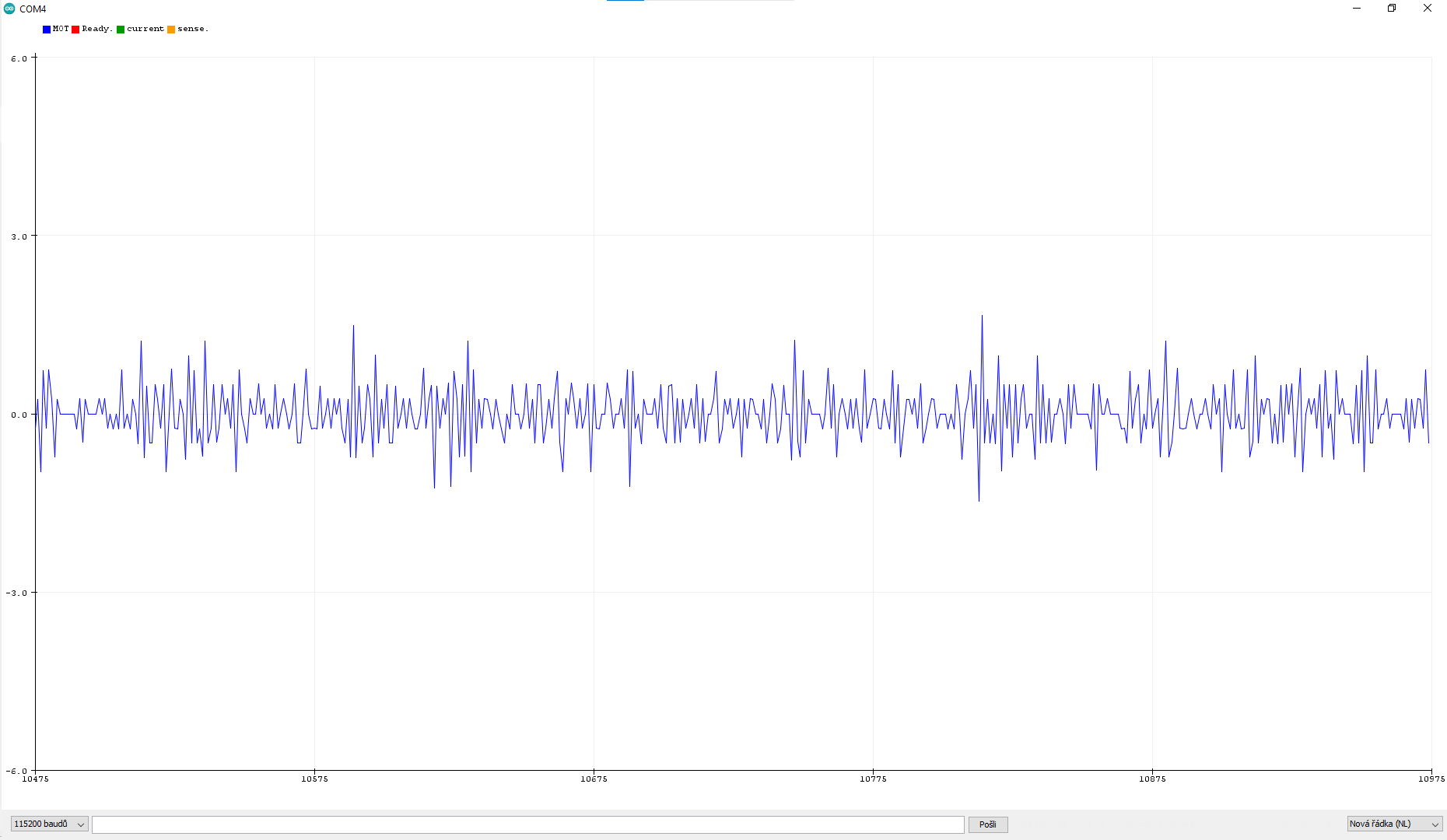Open the Nová řádka (NL) line ending dropdown

(1395, 824)
